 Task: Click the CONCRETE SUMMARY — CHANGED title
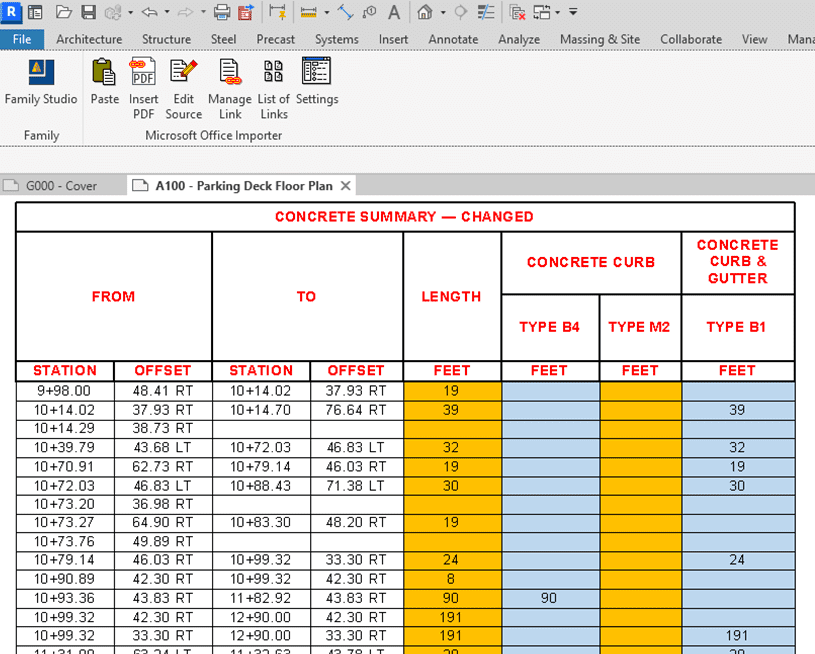coord(404,217)
